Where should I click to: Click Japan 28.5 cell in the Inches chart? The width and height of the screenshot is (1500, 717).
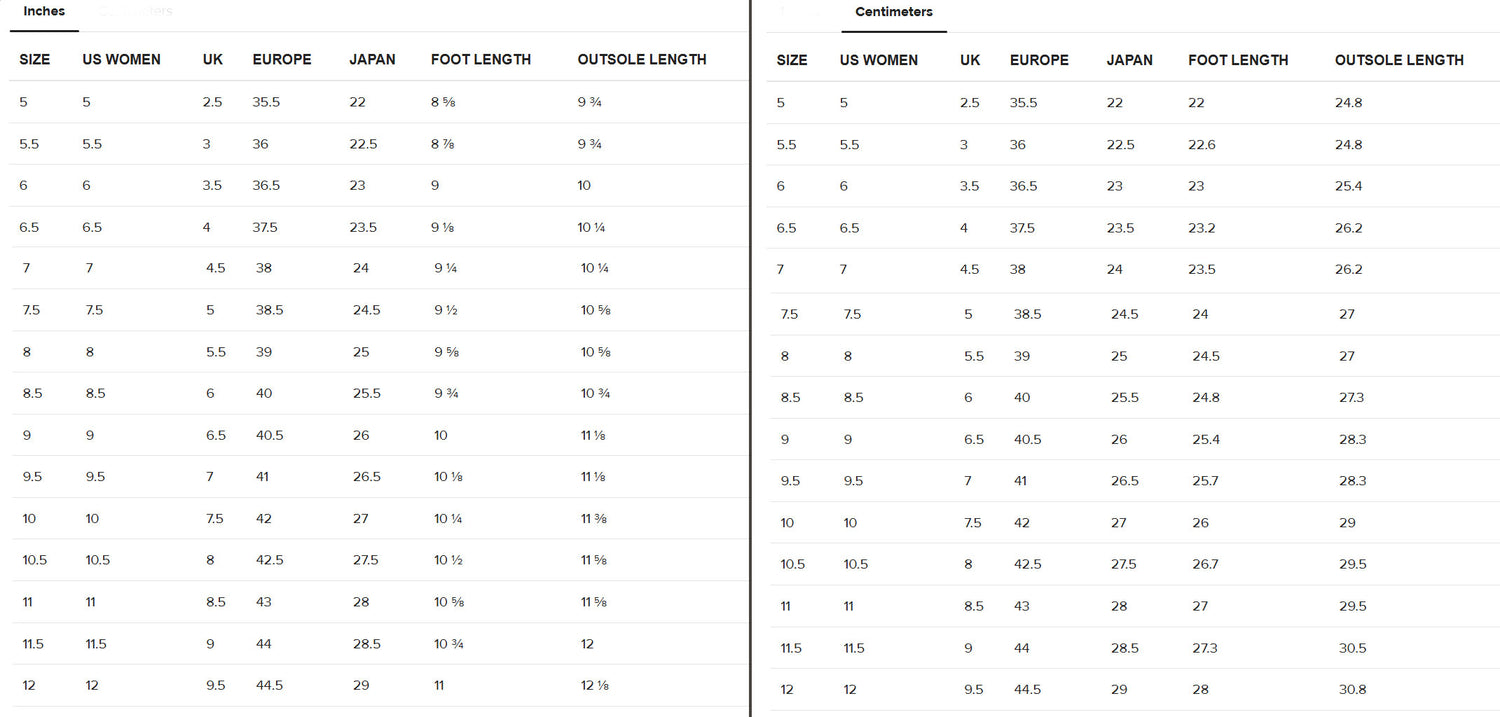[x=366, y=644]
